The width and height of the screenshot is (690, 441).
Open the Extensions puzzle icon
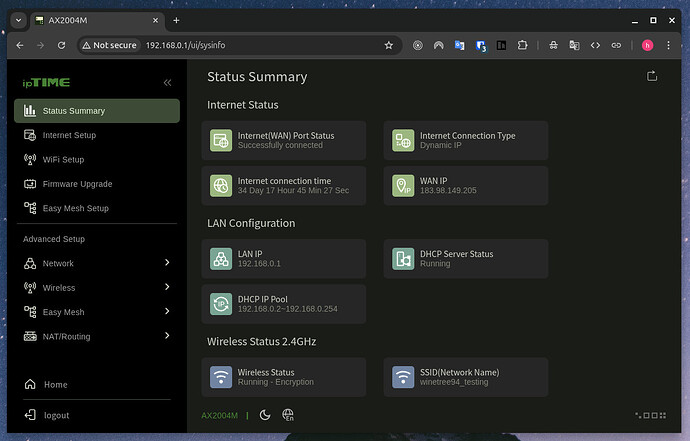click(522, 45)
